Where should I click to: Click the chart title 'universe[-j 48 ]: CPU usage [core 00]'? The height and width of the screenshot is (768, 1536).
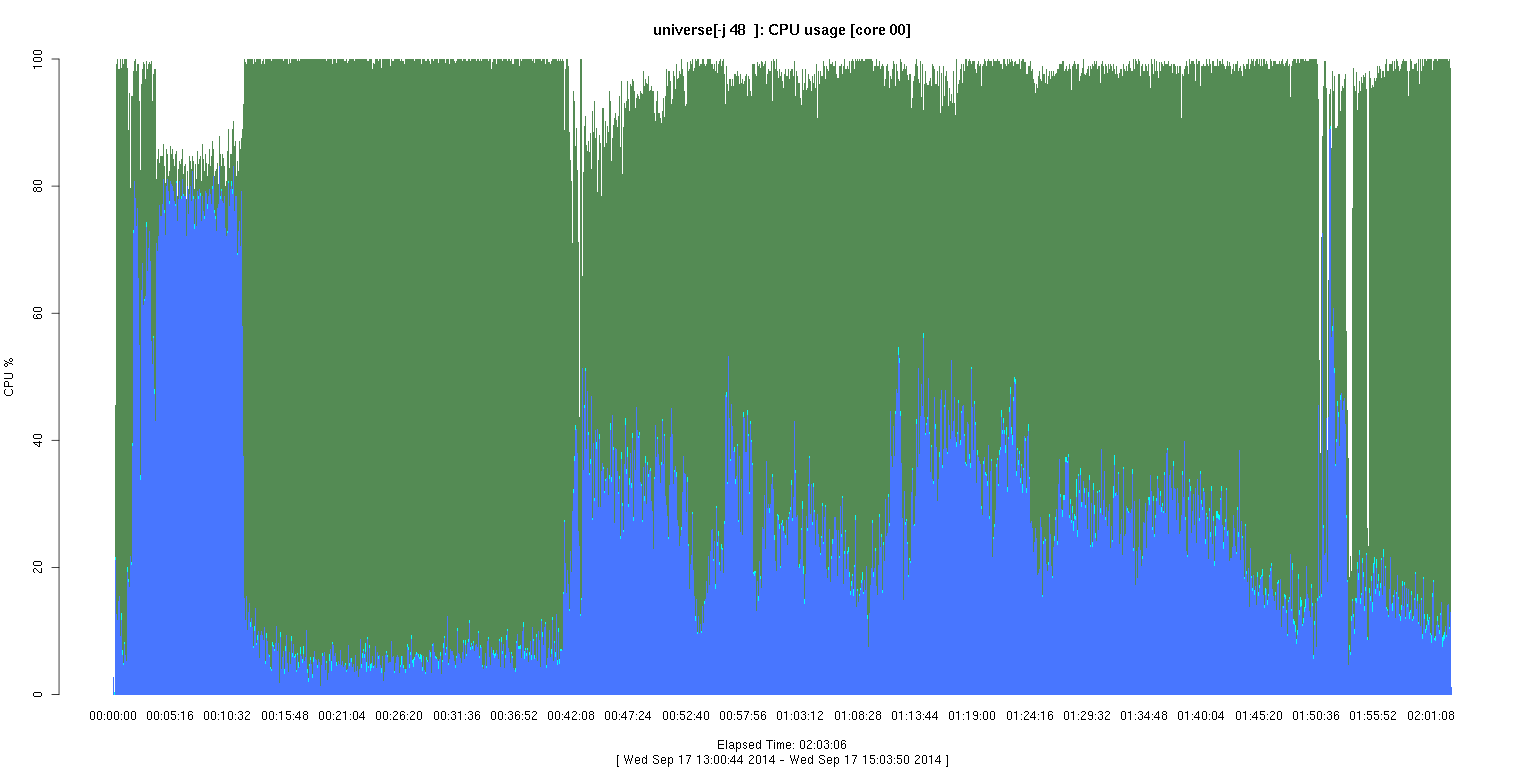pos(781,30)
